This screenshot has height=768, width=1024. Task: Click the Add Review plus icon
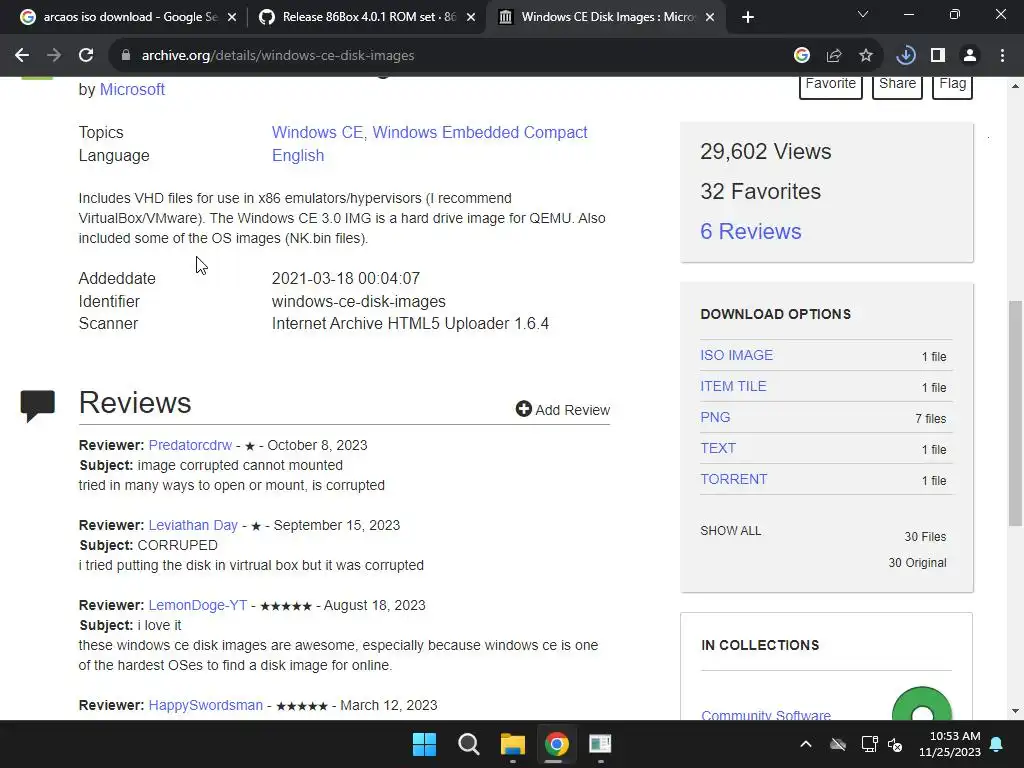pos(523,409)
